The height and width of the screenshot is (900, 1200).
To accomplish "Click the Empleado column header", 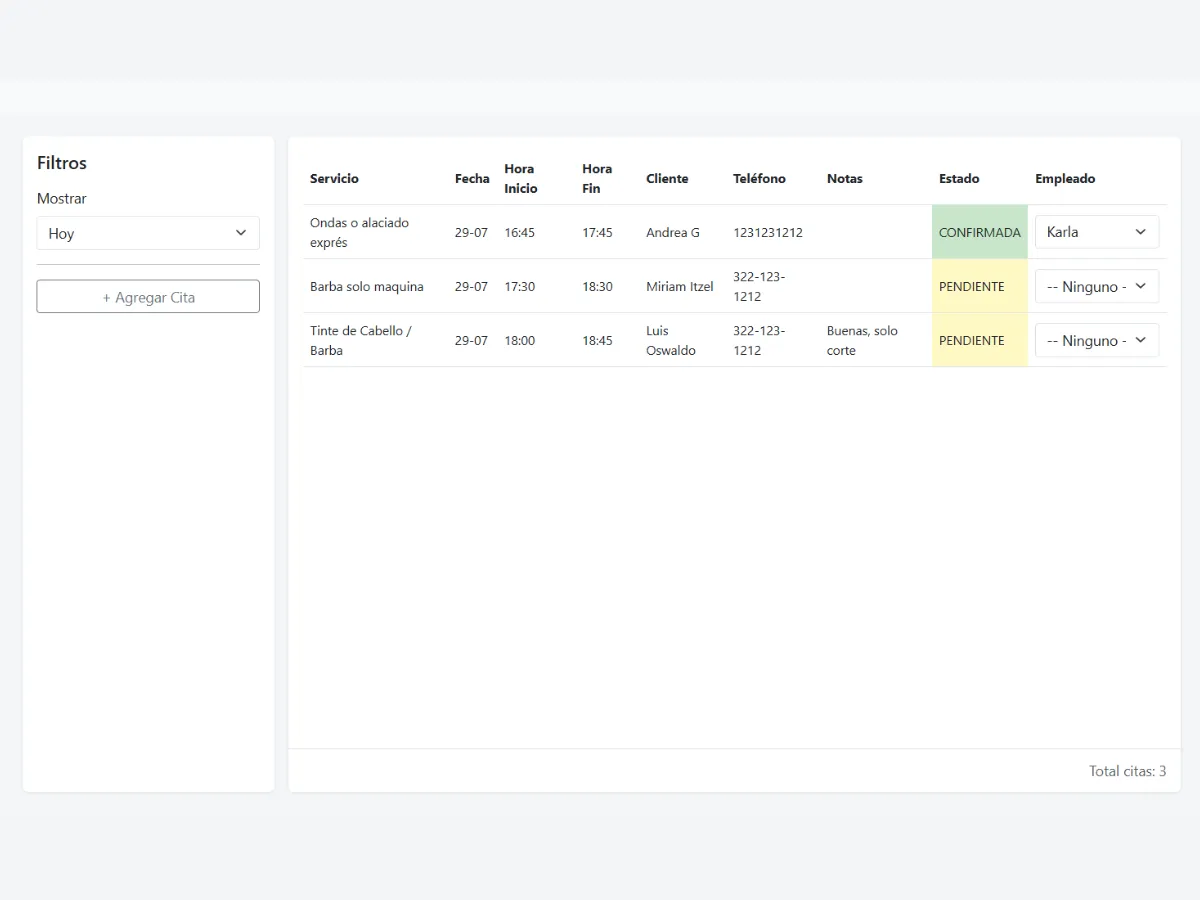I will [x=1065, y=179].
